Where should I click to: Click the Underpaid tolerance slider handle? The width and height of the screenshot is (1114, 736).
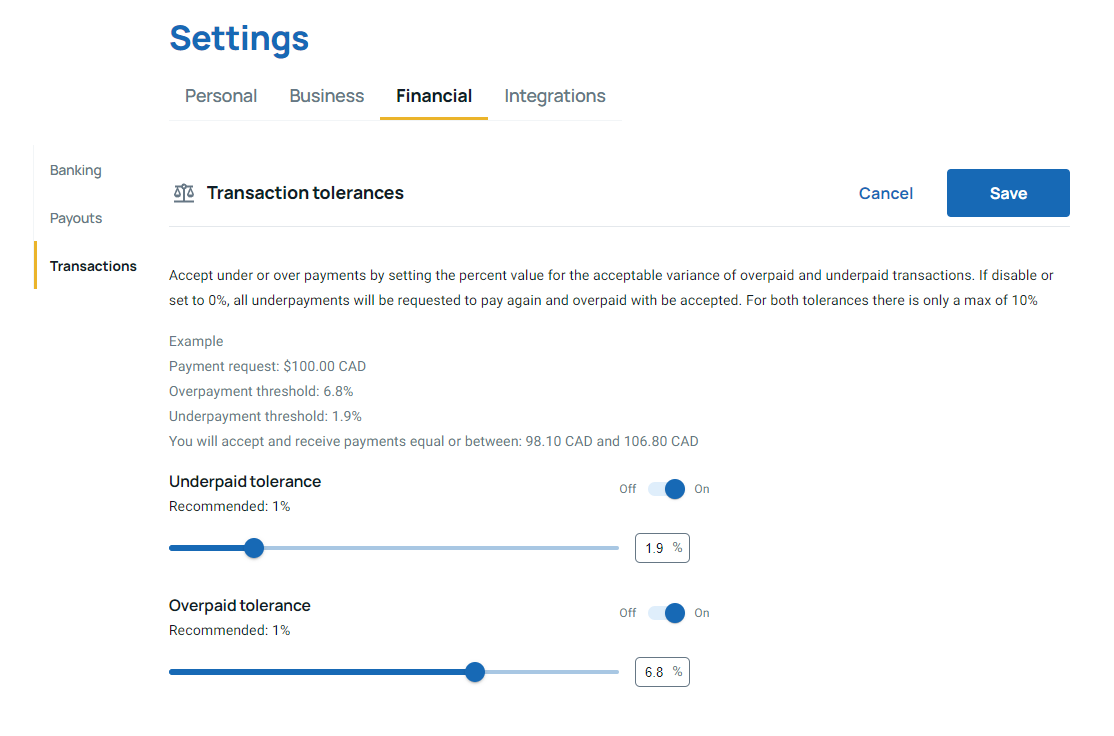(x=254, y=548)
